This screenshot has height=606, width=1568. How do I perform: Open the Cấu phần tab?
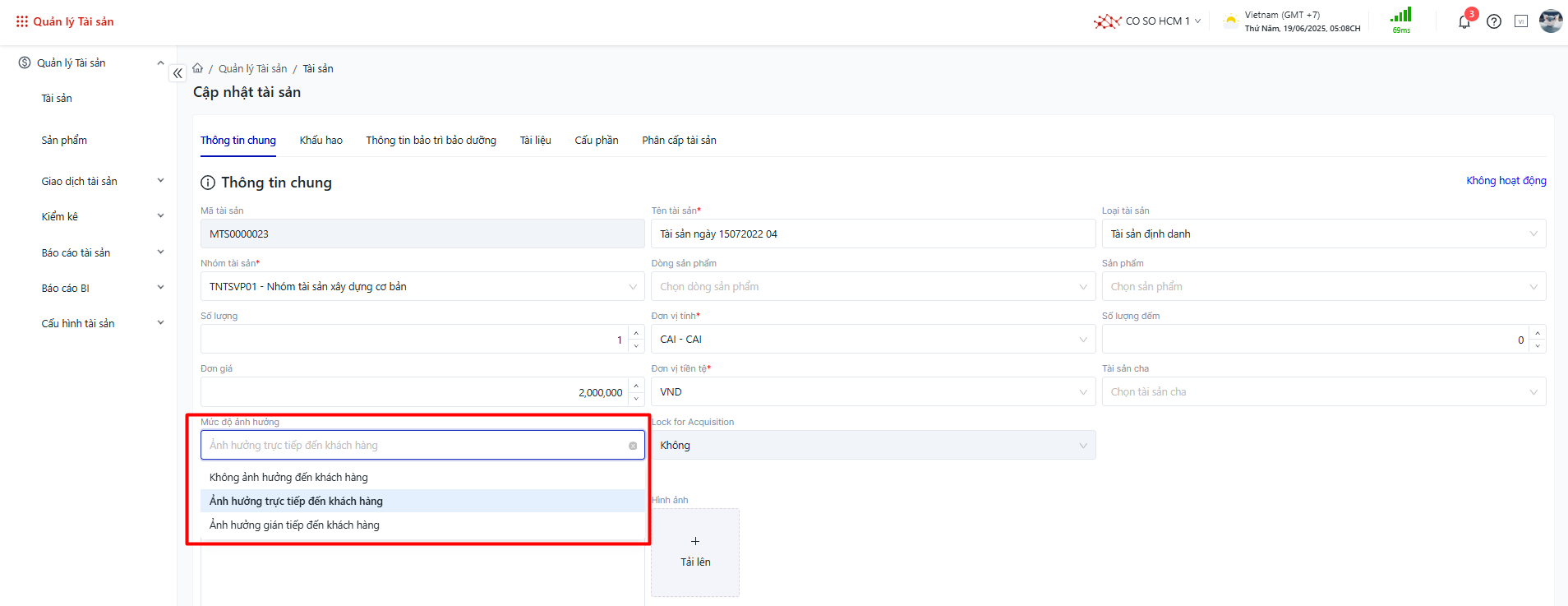(596, 141)
